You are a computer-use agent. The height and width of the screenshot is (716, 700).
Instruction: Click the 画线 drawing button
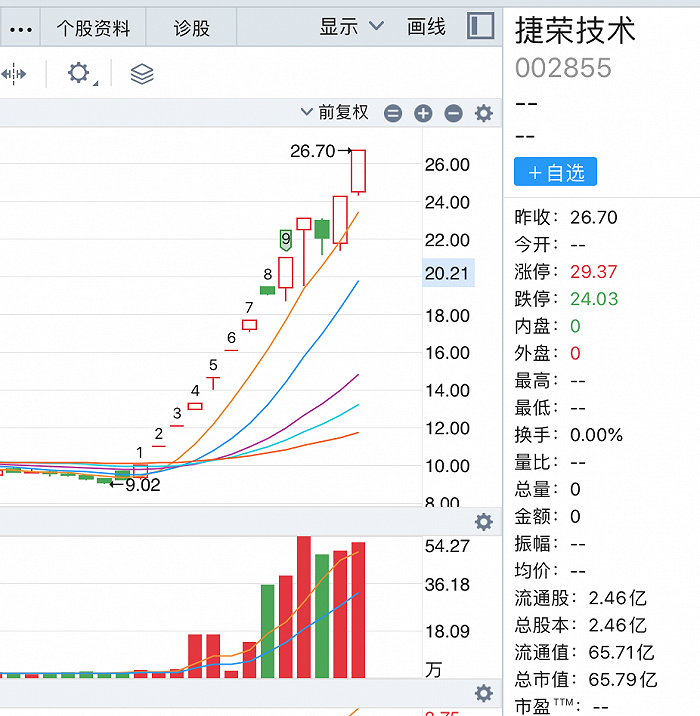click(427, 27)
